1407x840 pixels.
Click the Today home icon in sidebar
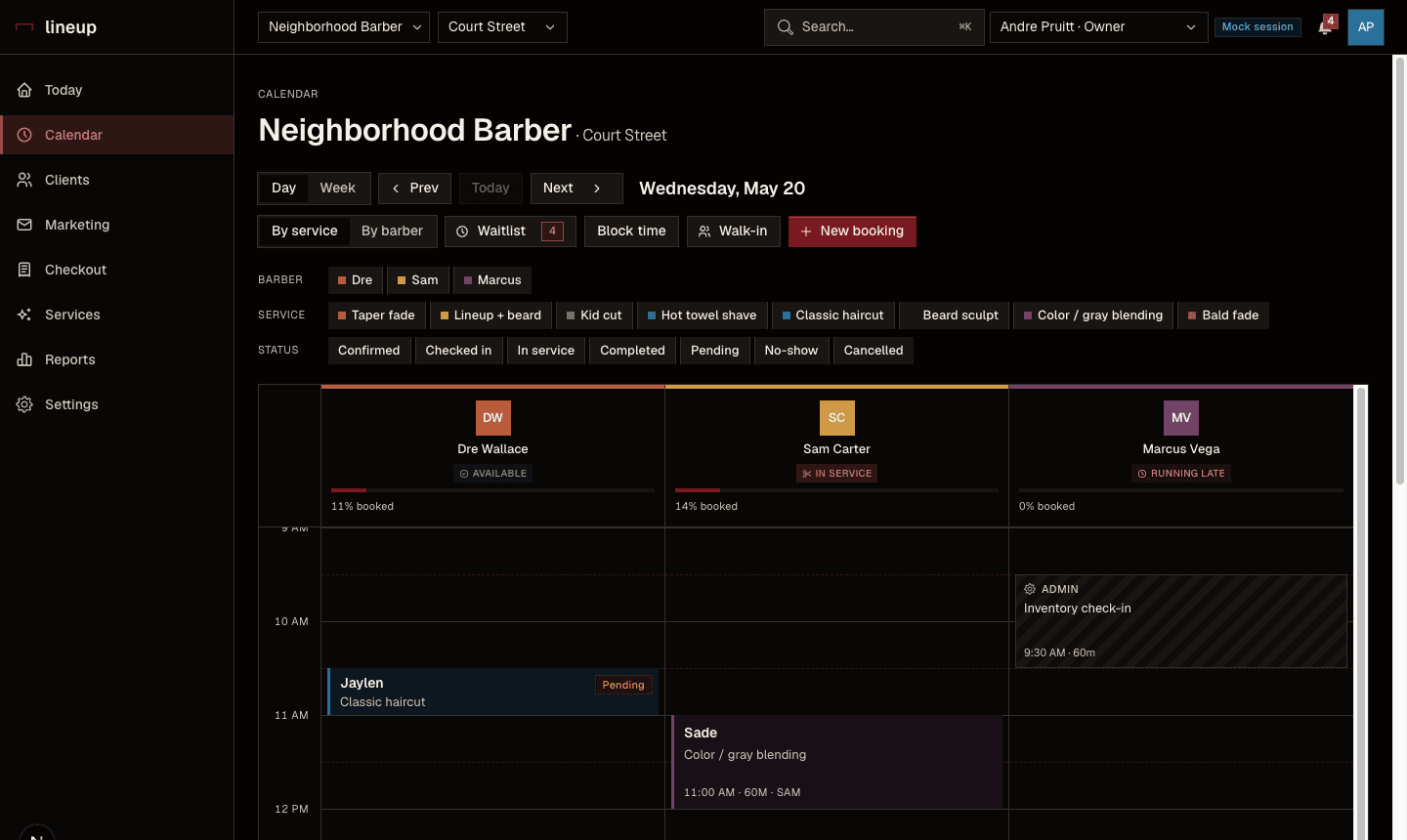click(x=24, y=90)
